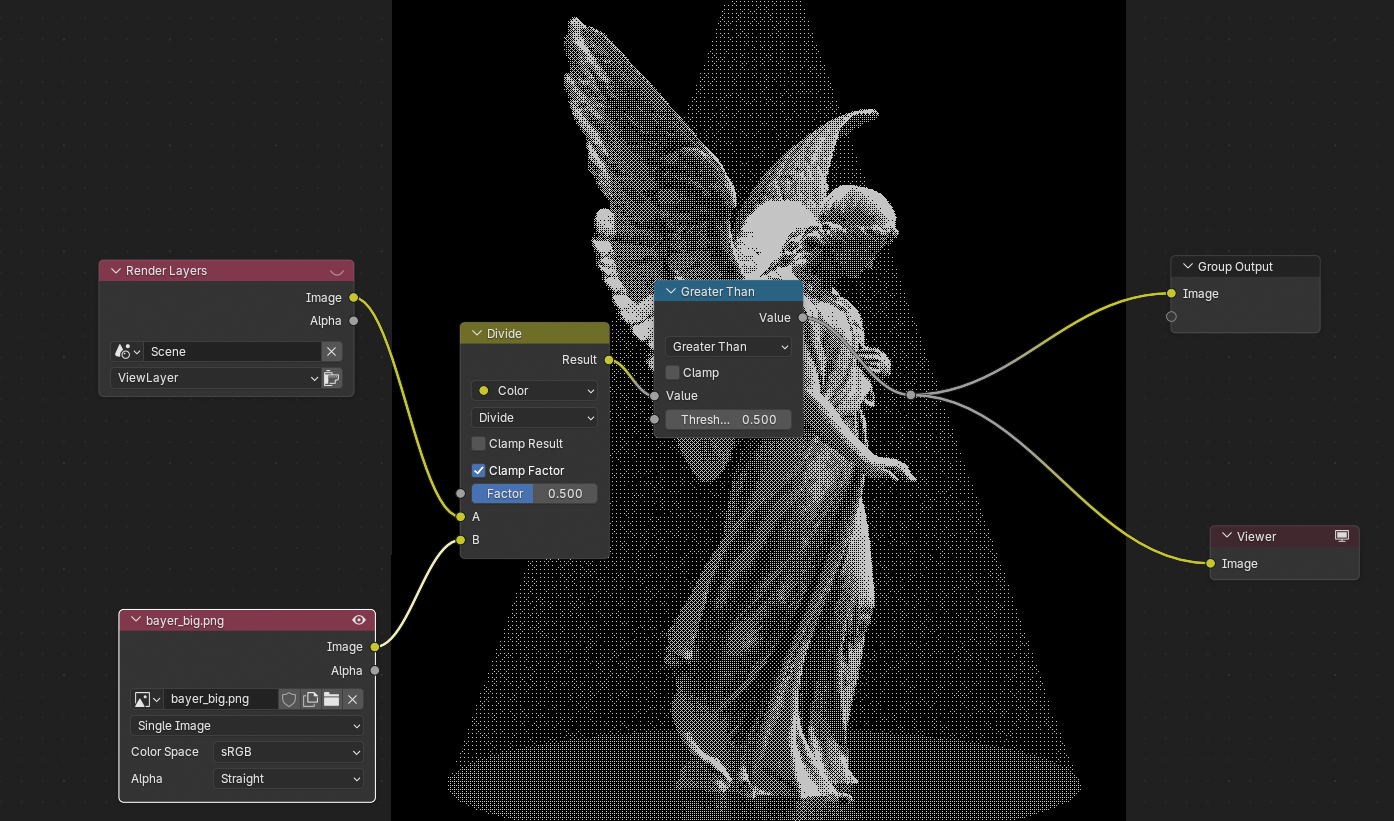Enable the Clamp Result checkbox
1394x821 pixels.
479,444
